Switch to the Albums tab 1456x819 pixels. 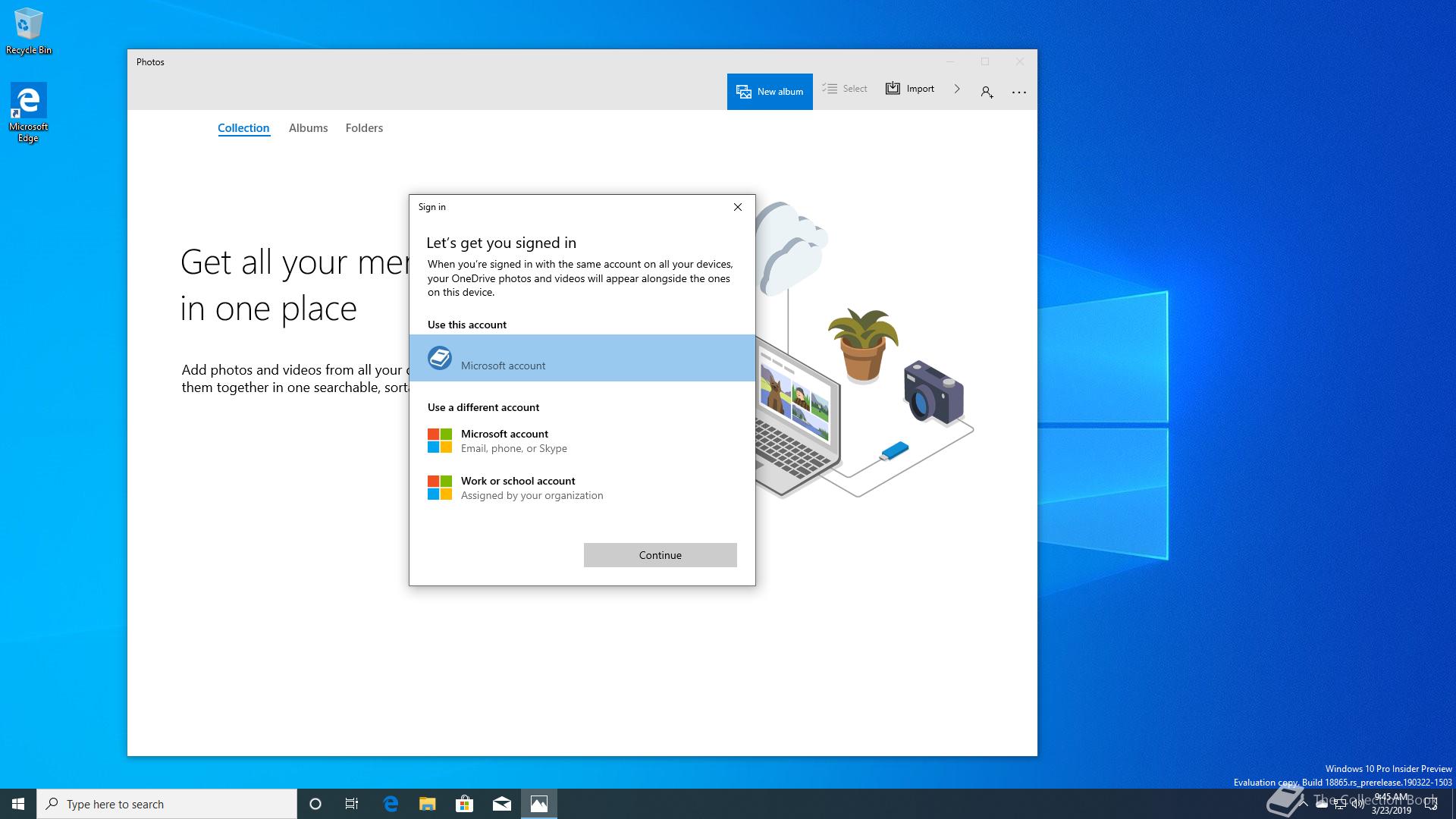[x=308, y=128]
